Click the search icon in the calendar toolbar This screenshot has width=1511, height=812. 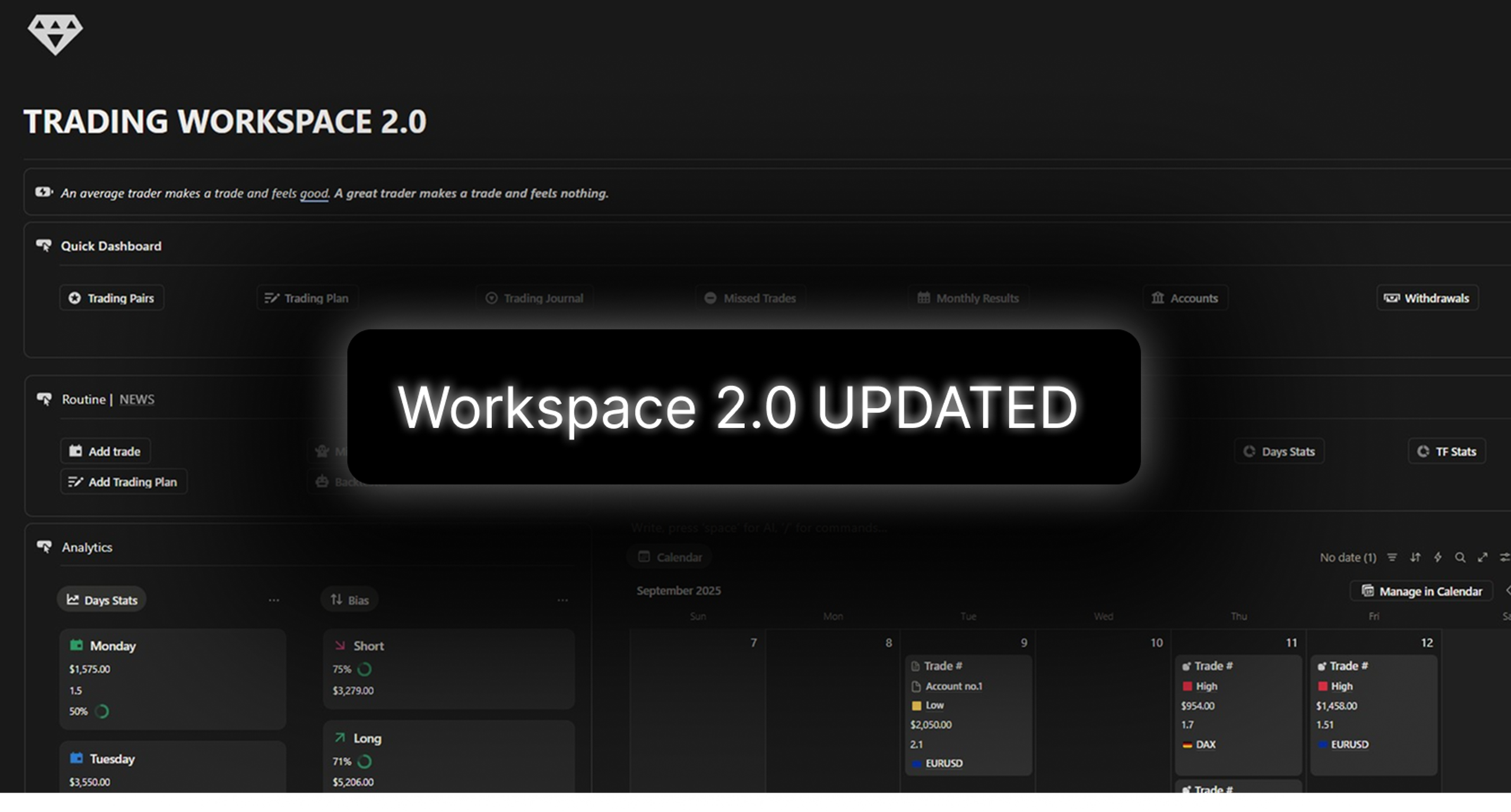pos(1460,558)
